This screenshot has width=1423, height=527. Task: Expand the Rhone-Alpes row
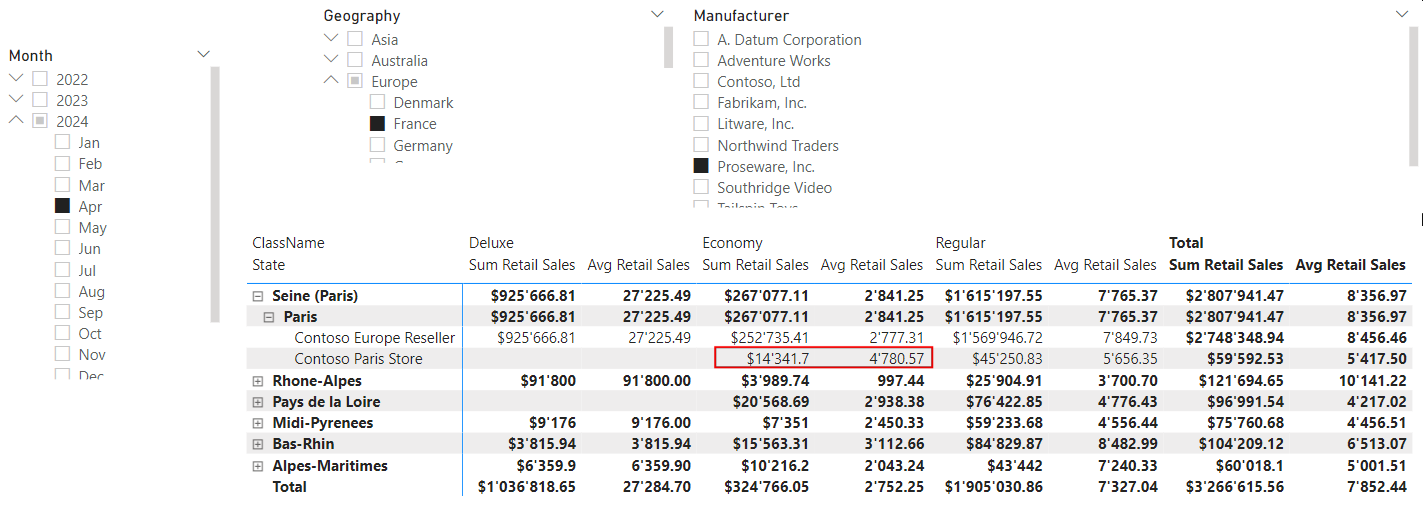click(258, 381)
